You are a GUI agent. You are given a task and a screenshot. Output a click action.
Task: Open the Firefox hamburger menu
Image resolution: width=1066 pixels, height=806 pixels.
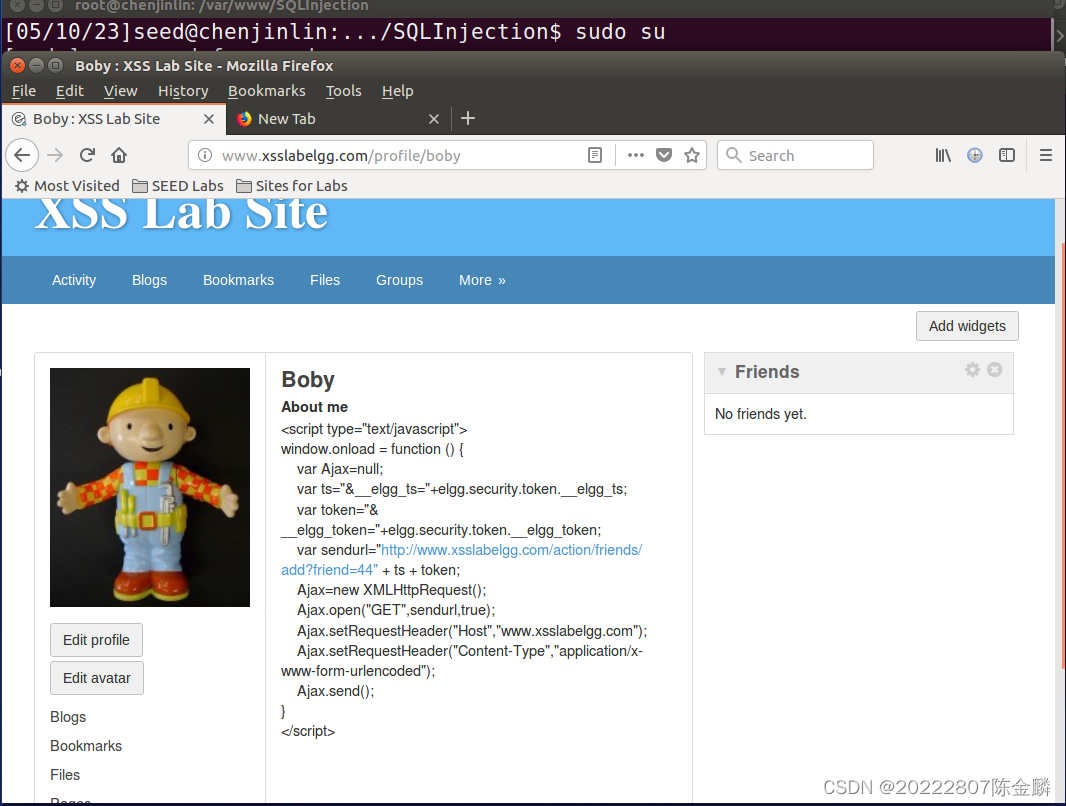[1046, 156]
